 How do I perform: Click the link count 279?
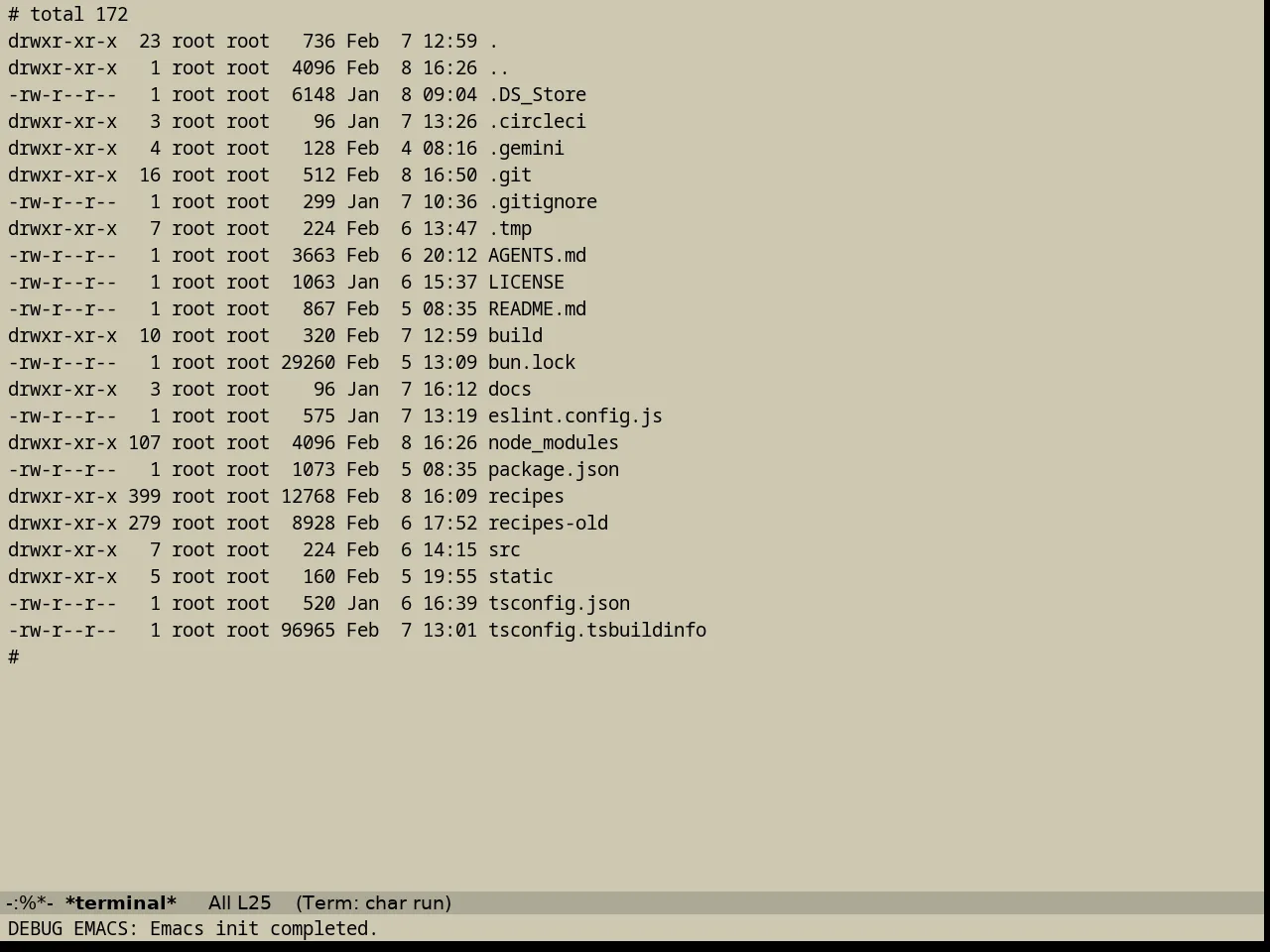click(144, 524)
